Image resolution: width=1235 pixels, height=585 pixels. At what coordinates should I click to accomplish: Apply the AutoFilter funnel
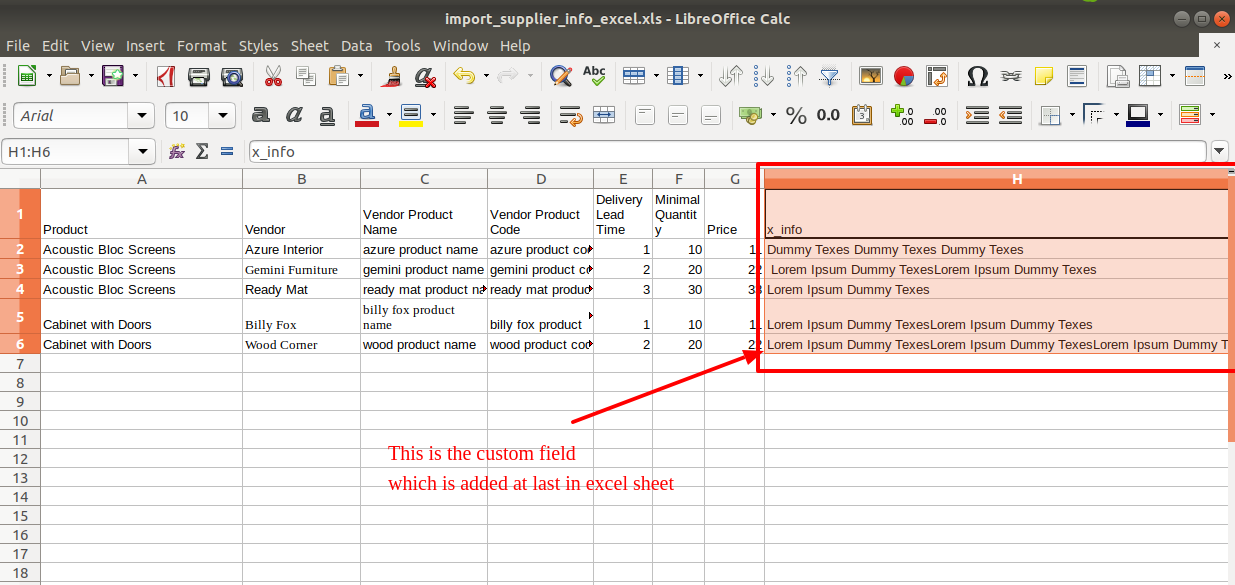click(x=830, y=76)
